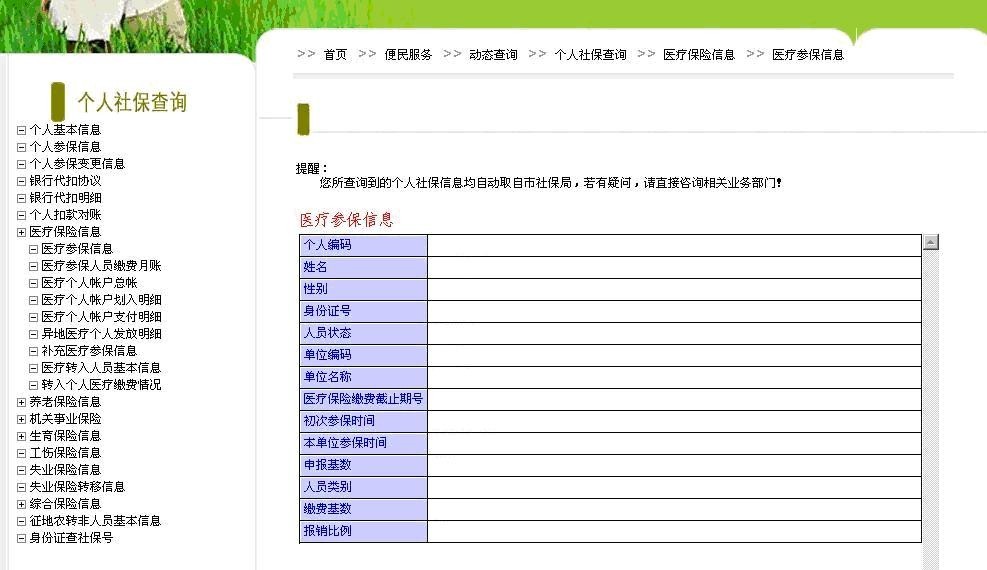Go to 个人社保查询 in the breadcrumb
The width and height of the screenshot is (987, 570).
pyautogui.click(x=590, y=55)
